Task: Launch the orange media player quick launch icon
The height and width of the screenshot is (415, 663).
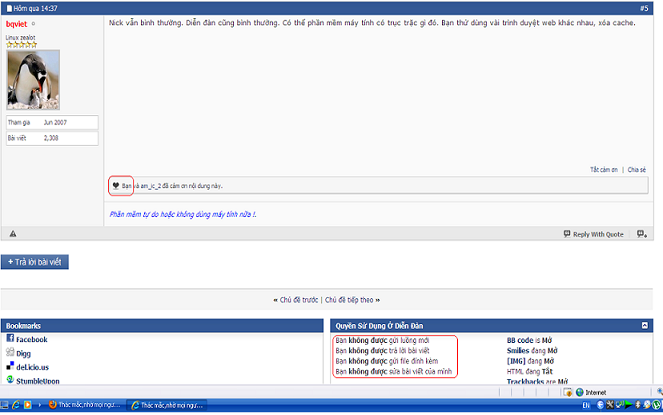Action: 27,405
